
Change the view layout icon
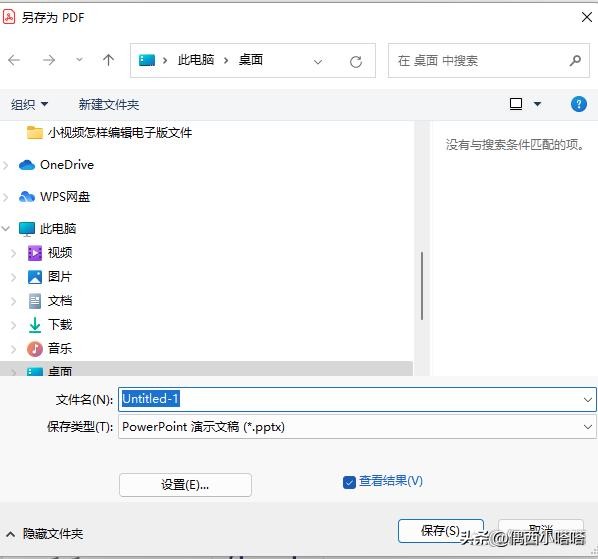pyautogui.click(x=516, y=104)
